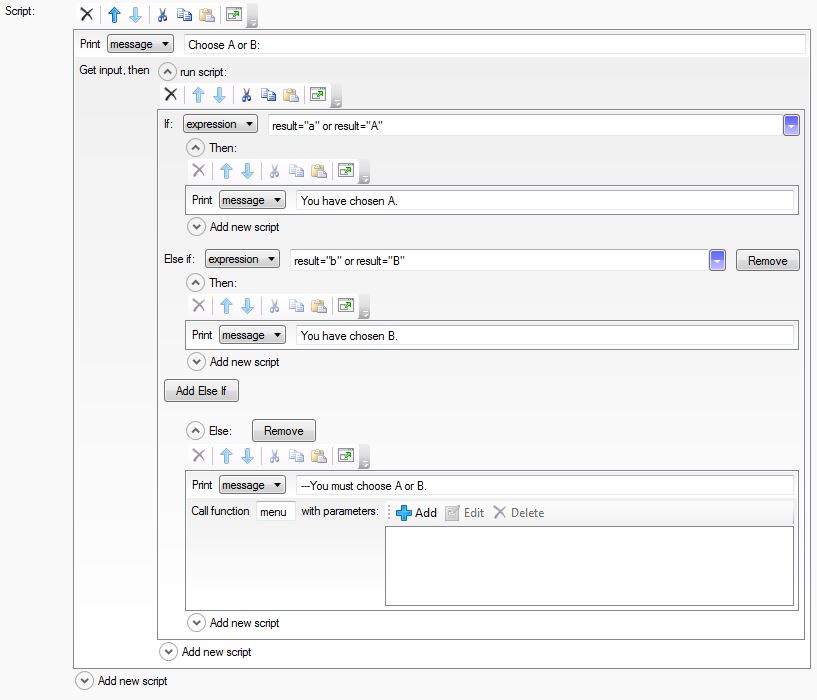
Task: Open purple dropdown beside result="a" expression
Action: pyautogui.click(x=791, y=125)
